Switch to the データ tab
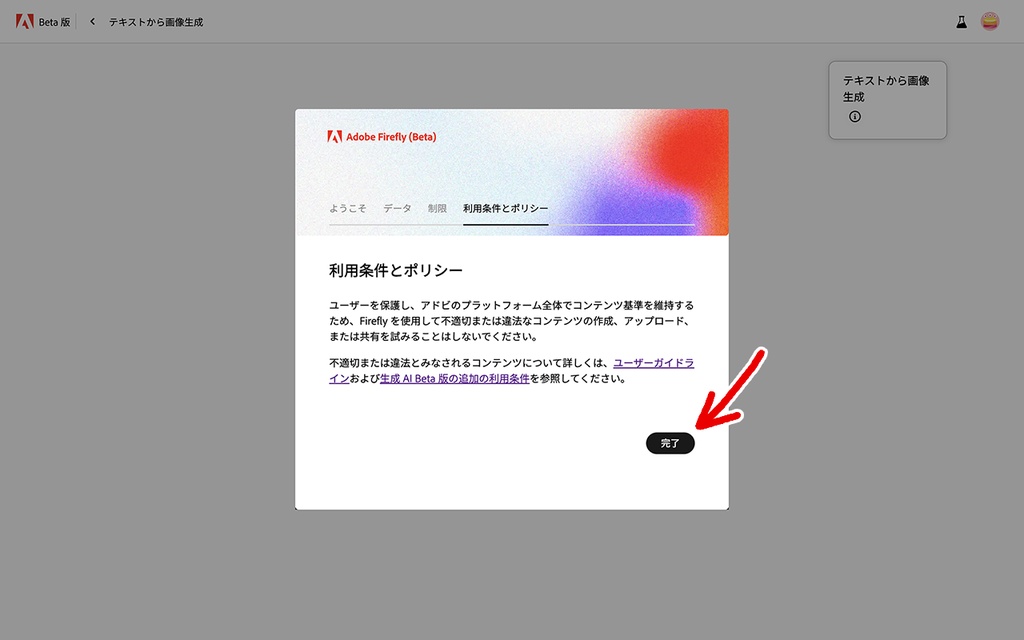 coord(397,208)
